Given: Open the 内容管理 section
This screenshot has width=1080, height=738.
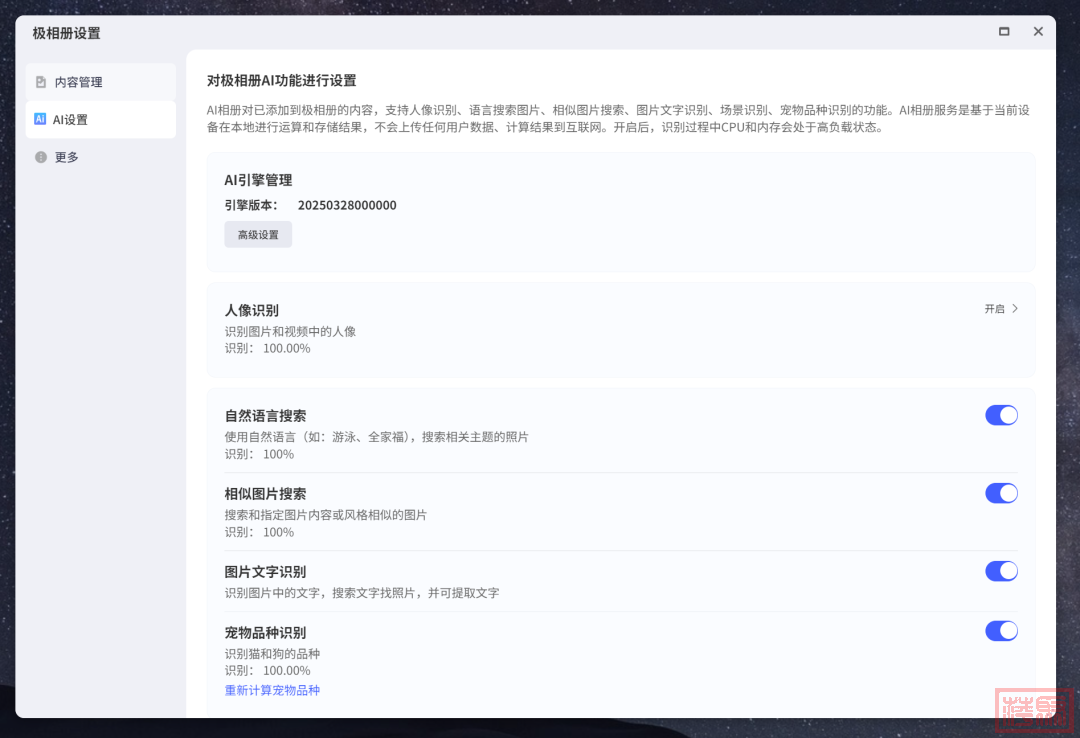Looking at the screenshot, I should pyautogui.click(x=101, y=82).
